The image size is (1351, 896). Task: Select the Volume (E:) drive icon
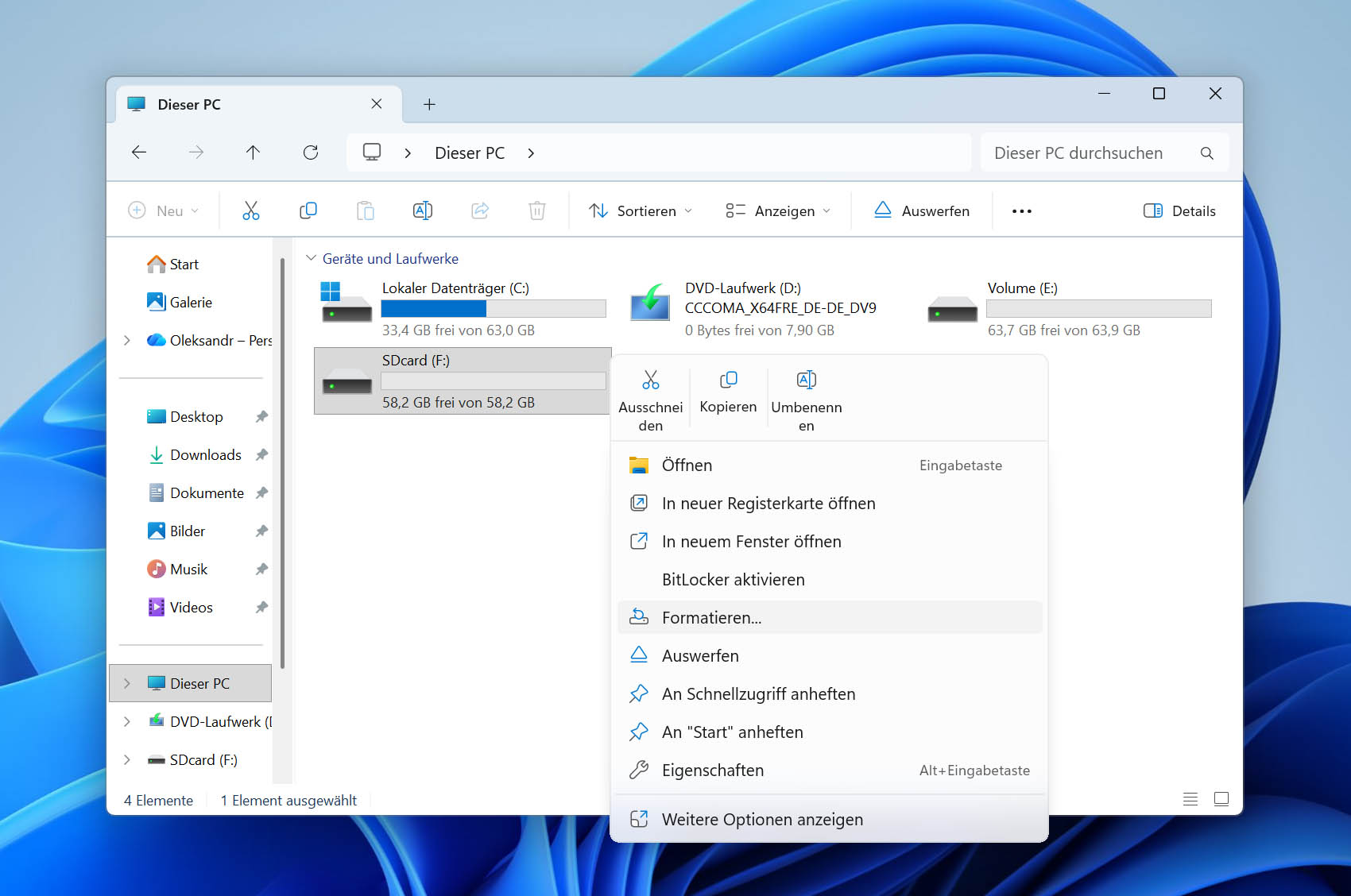tap(952, 309)
